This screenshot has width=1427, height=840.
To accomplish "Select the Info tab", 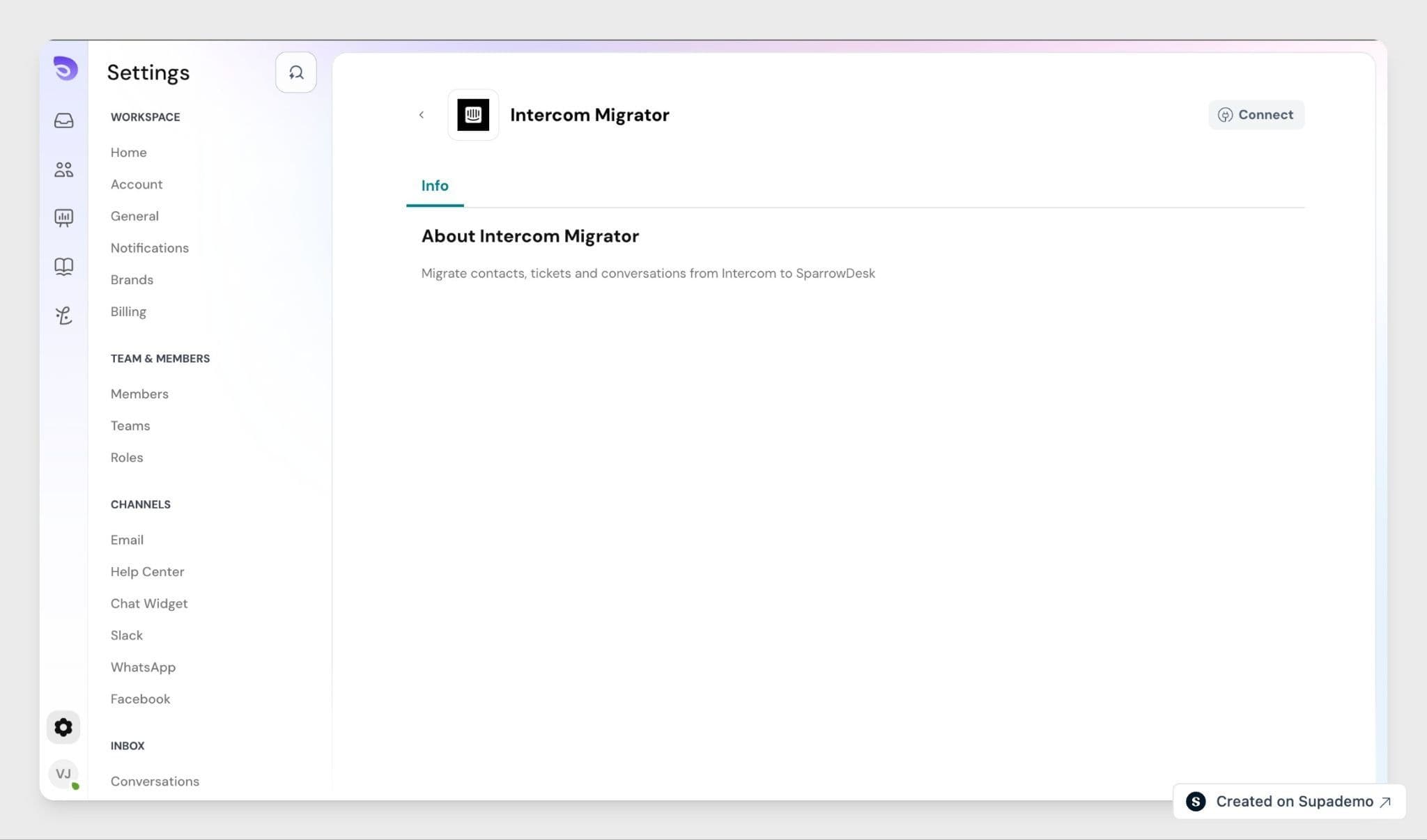I will [x=435, y=186].
